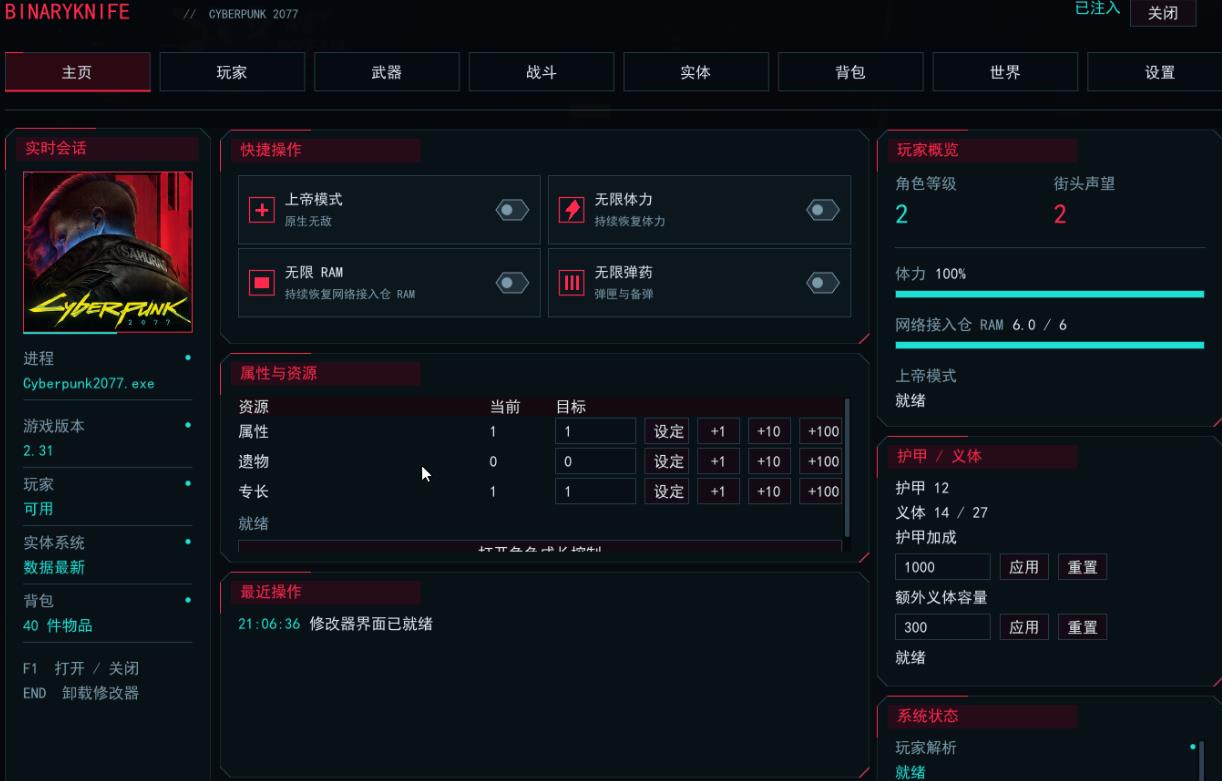The width and height of the screenshot is (1222, 781).
Task: Click the 无限弹药 ammo bars icon
Action: coord(572,283)
